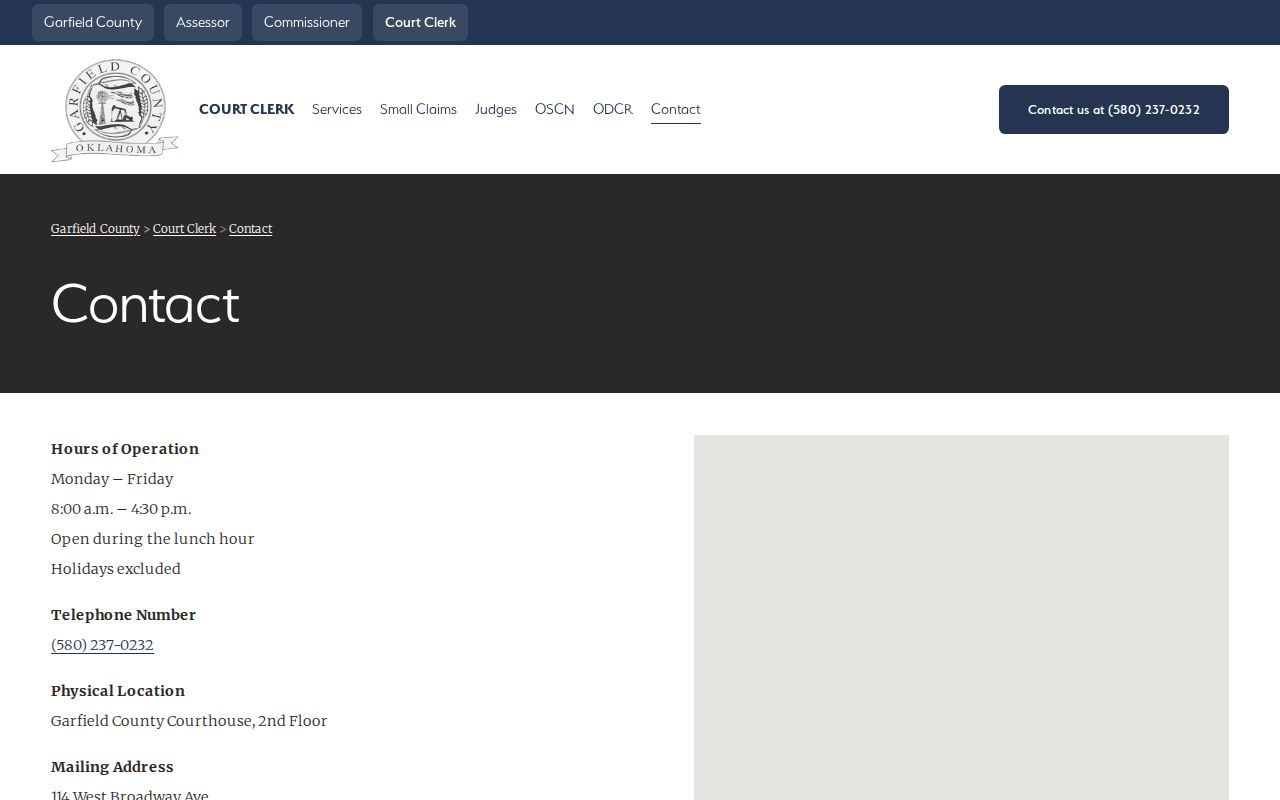
Task: Click the Physical Location heading
Action: click(118, 691)
